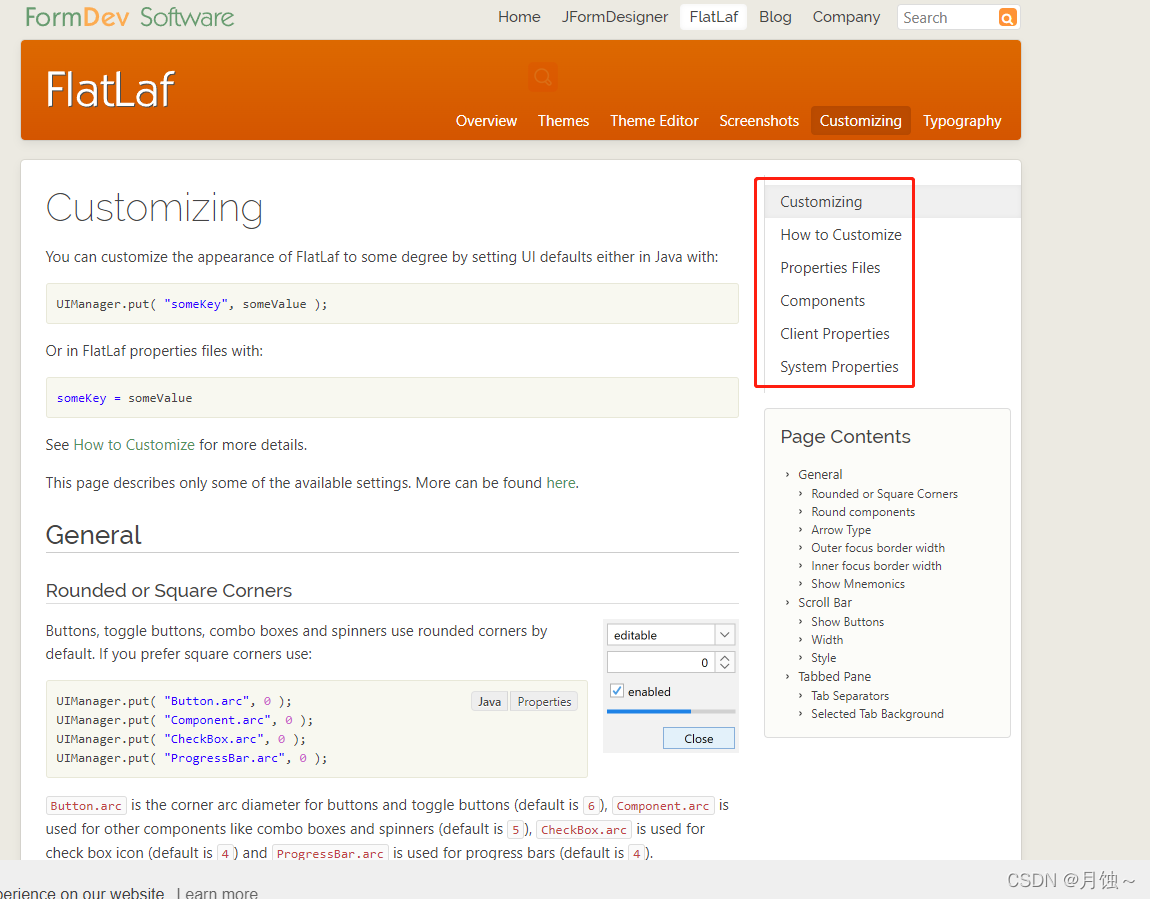Image resolution: width=1150 pixels, height=899 pixels.
Task: Open the Home menu item
Action: (519, 17)
